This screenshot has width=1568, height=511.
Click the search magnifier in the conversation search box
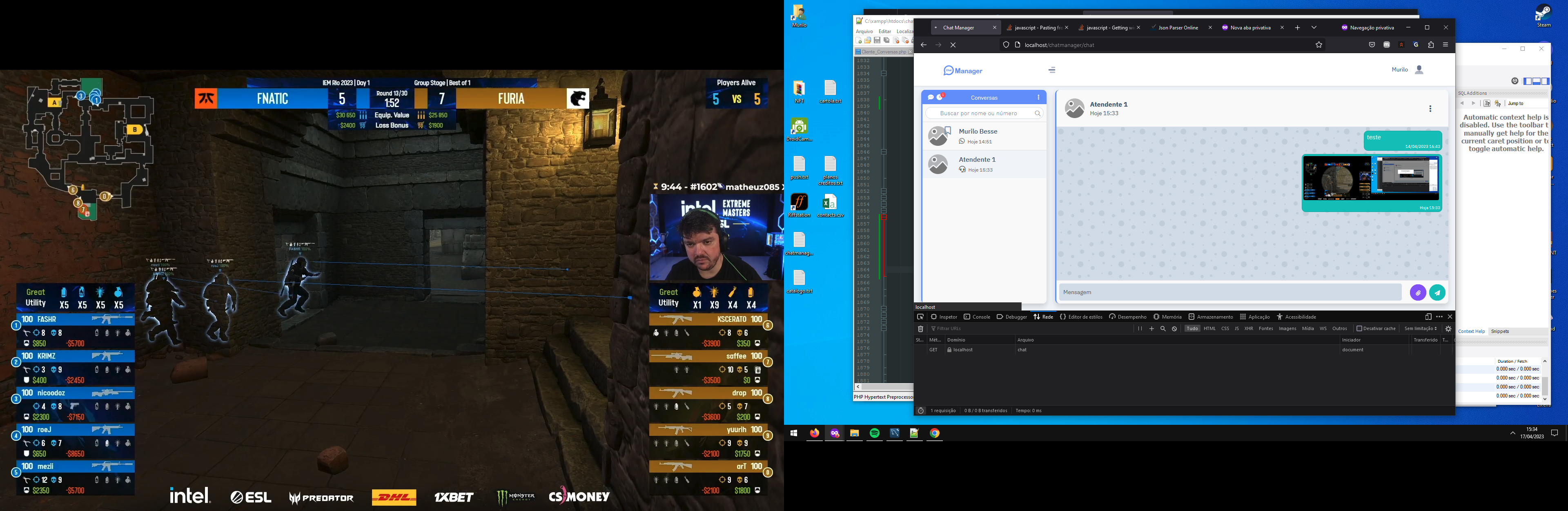click(x=1038, y=113)
